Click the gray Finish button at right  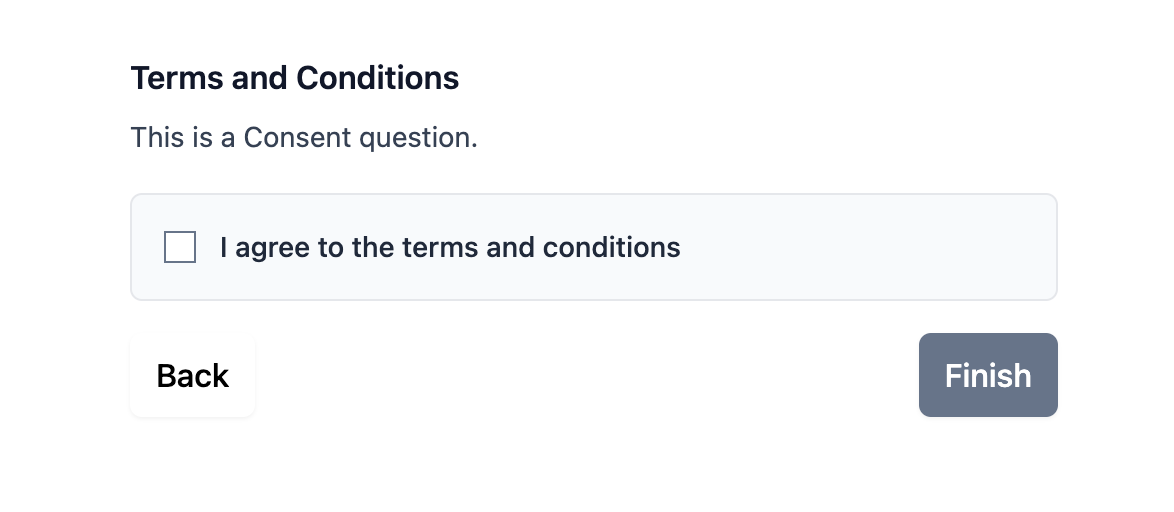pos(988,375)
